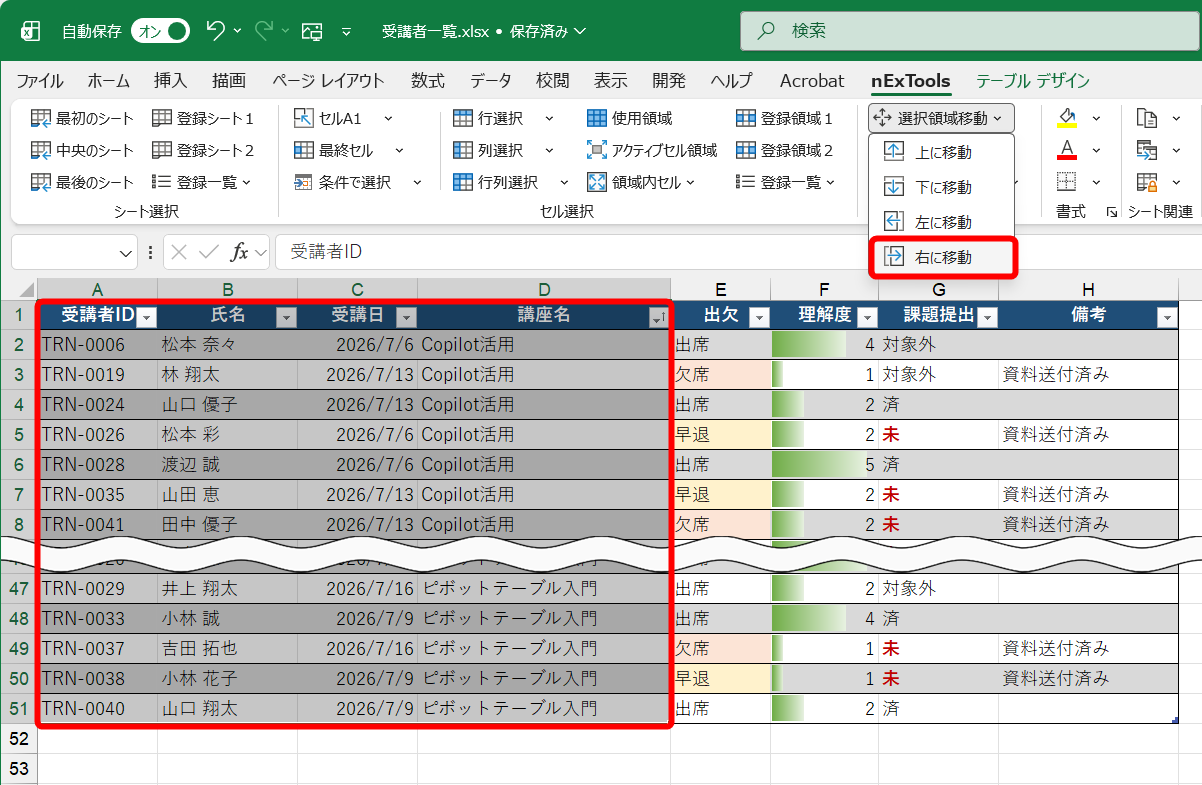Select the column E header

[721, 289]
